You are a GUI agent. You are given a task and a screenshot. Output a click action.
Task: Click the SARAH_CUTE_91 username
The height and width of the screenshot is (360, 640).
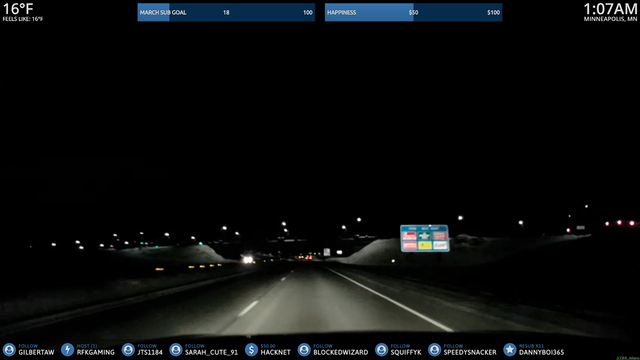click(x=211, y=352)
